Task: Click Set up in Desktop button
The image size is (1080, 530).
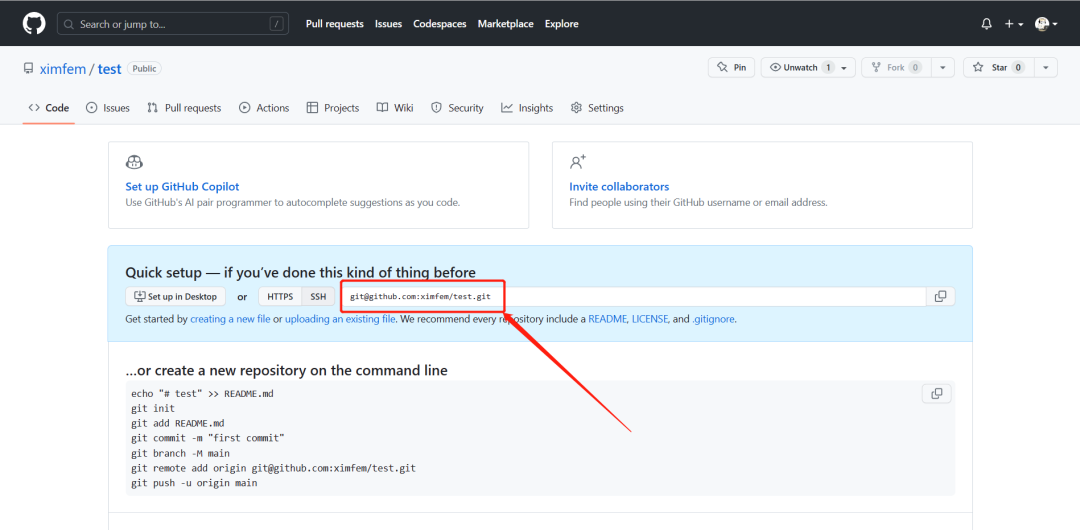Action: pyautogui.click(x=176, y=296)
